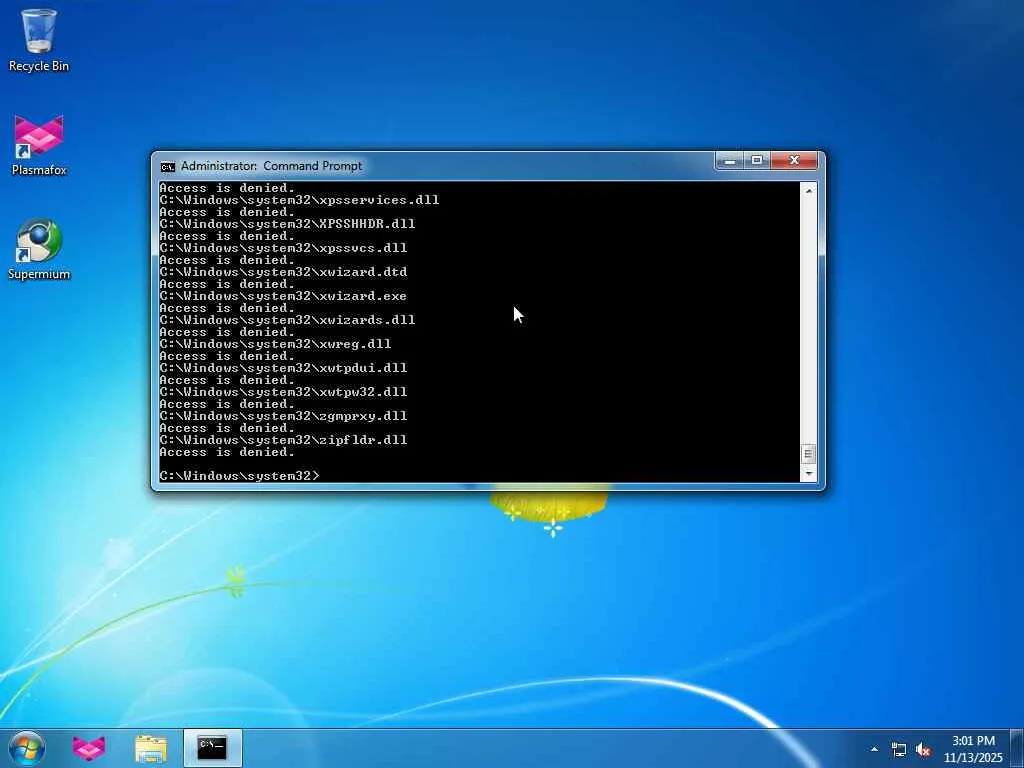Click the xwtpdui.dll output line
The height and width of the screenshot is (768, 1024).
(x=283, y=368)
